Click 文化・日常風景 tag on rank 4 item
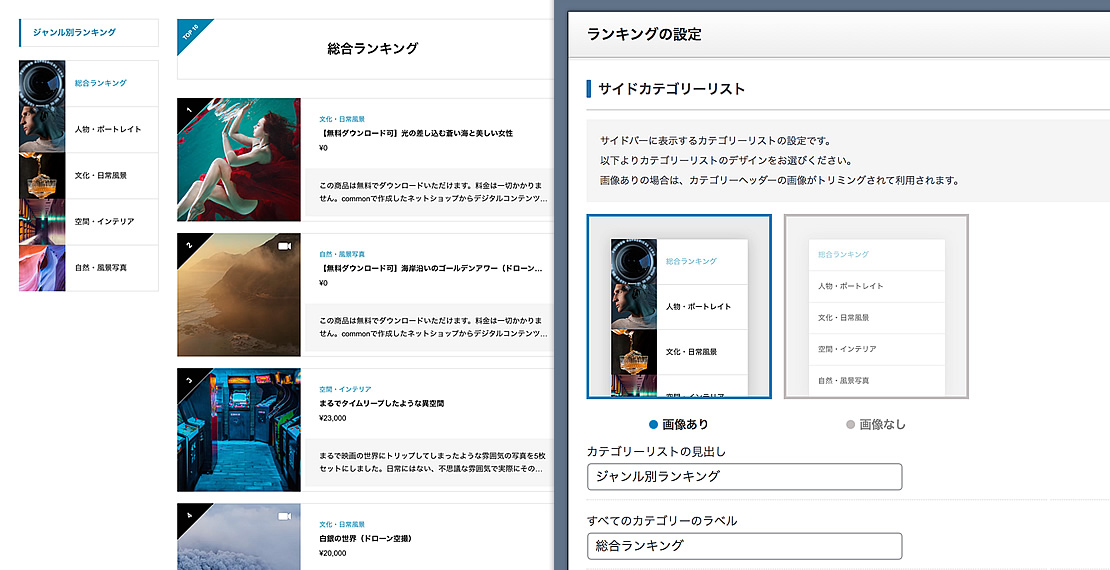The height and width of the screenshot is (570, 1110). pyautogui.click(x=342, y=525)
